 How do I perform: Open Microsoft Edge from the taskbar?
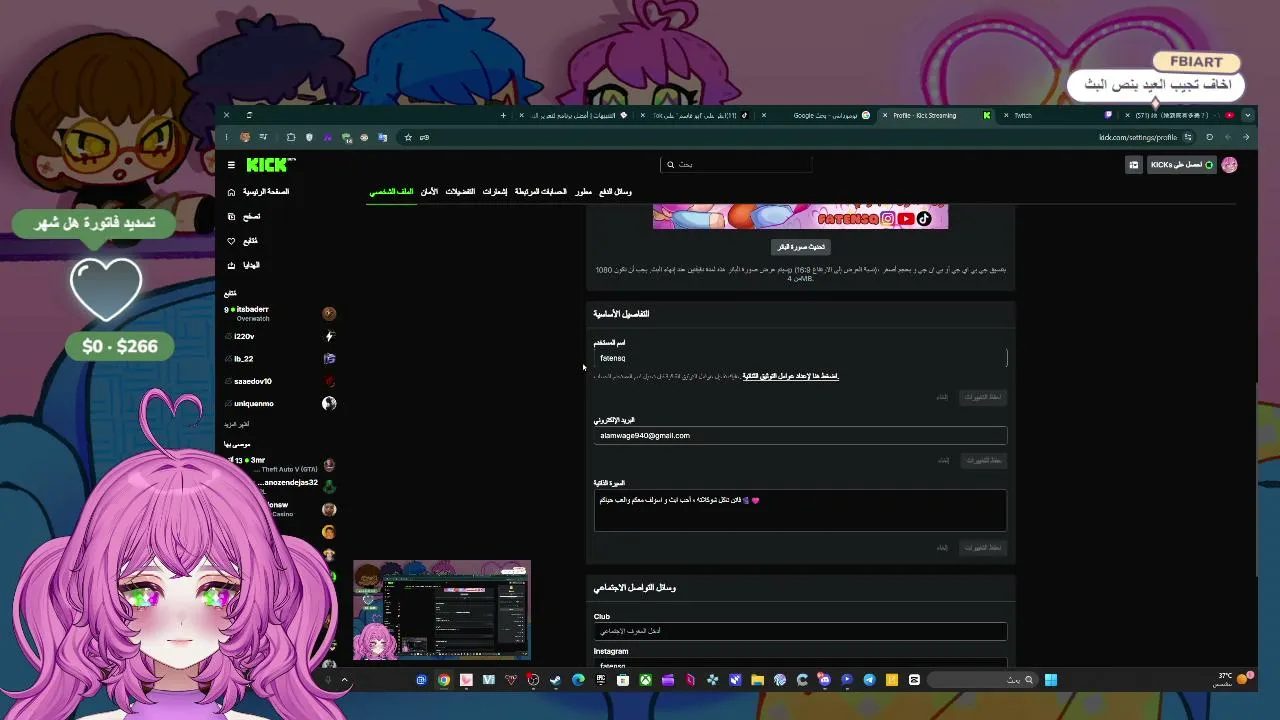[578, 680]
